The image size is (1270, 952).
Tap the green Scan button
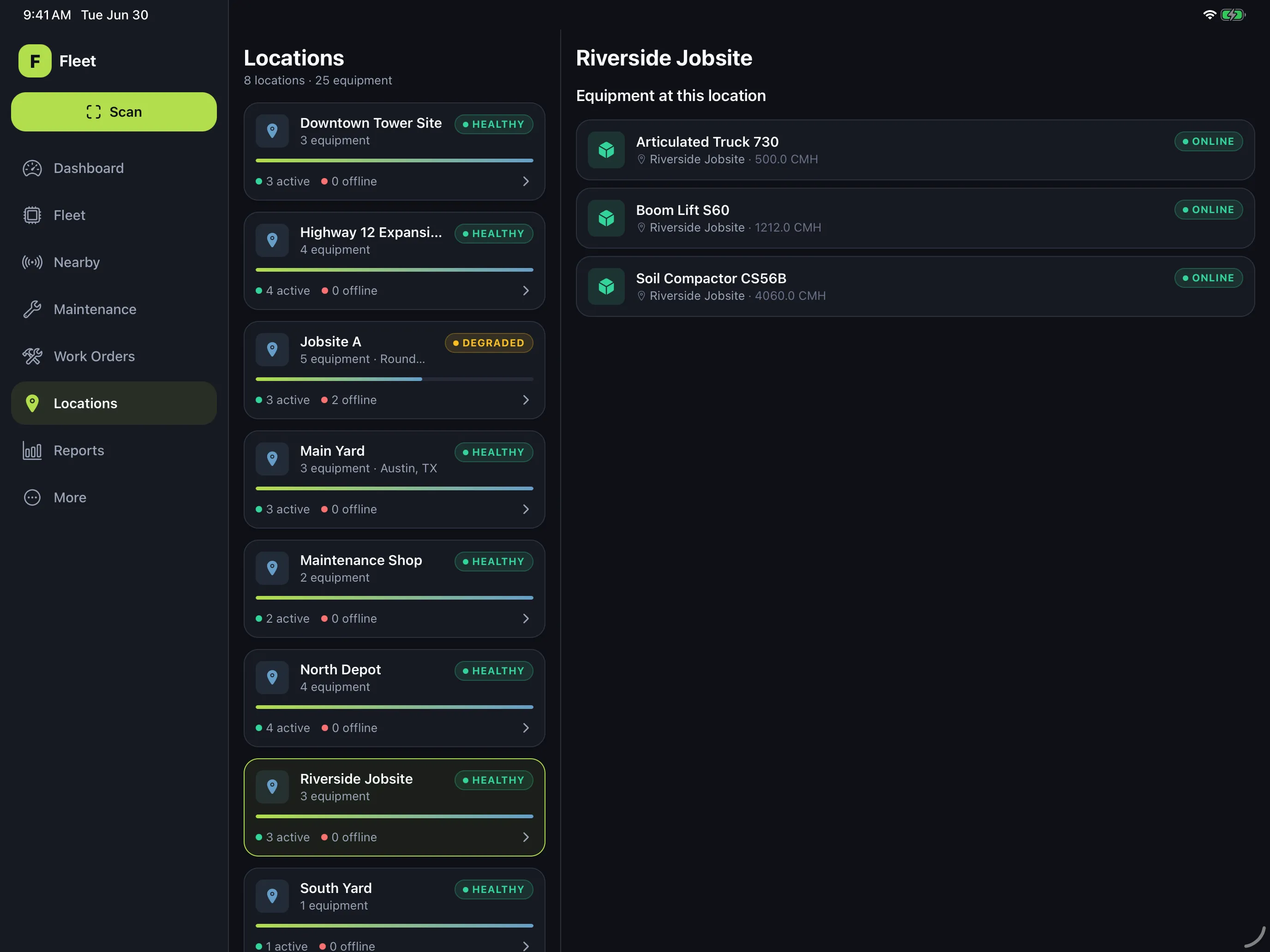(x=114, y=112)
